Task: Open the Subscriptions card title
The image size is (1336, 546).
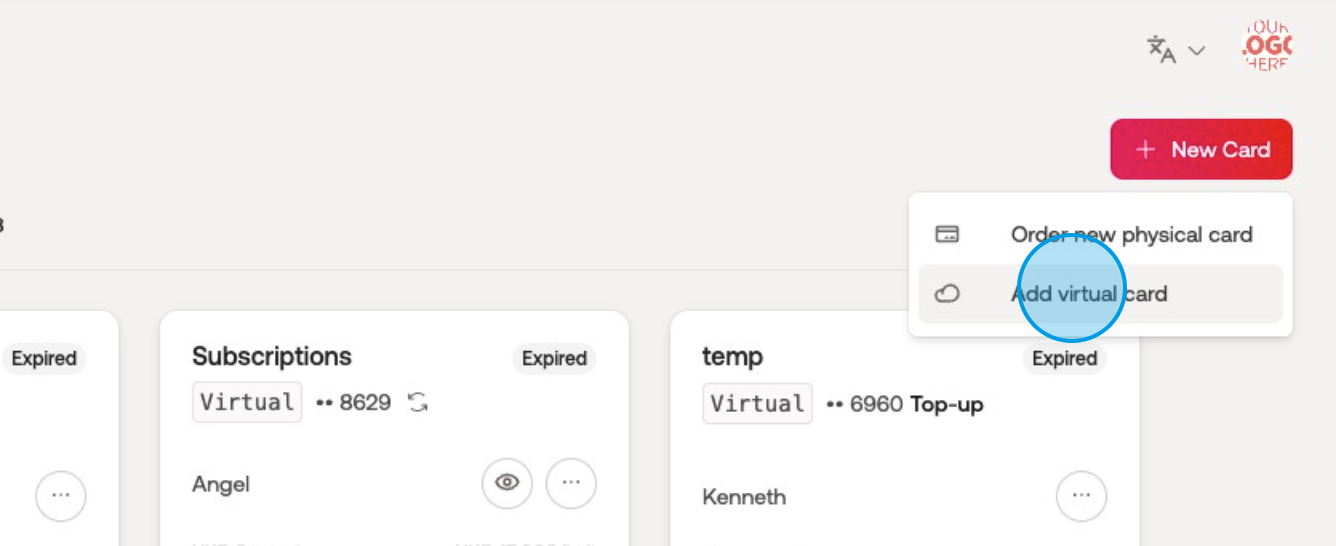Action: (x=272, y=357)
